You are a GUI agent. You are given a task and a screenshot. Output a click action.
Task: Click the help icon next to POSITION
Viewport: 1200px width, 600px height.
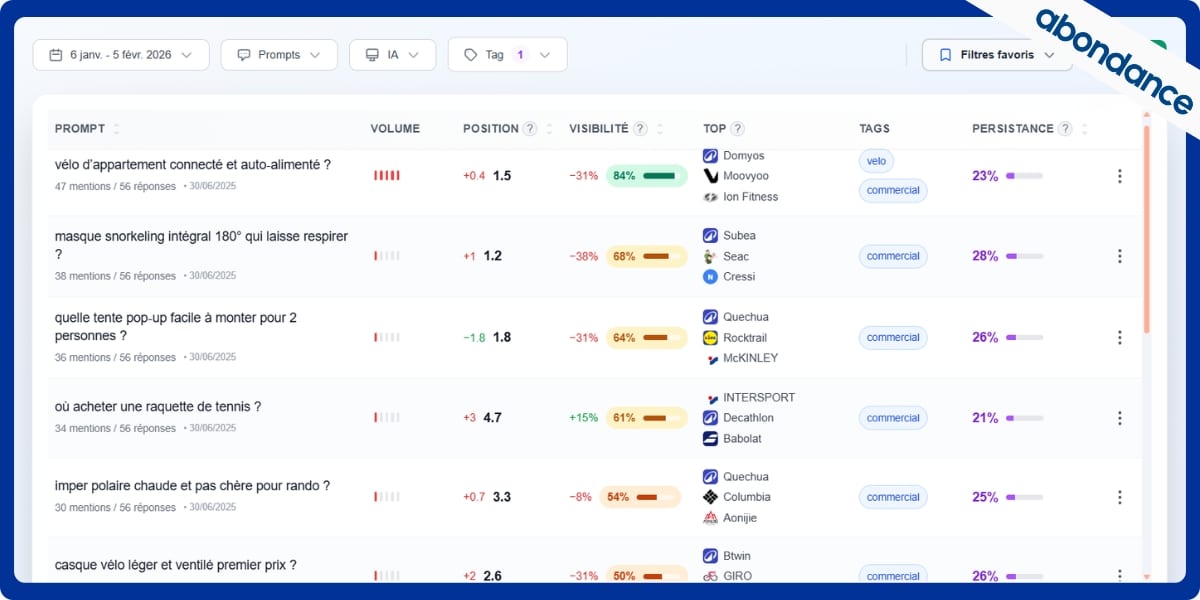click(x=530, y=129)
